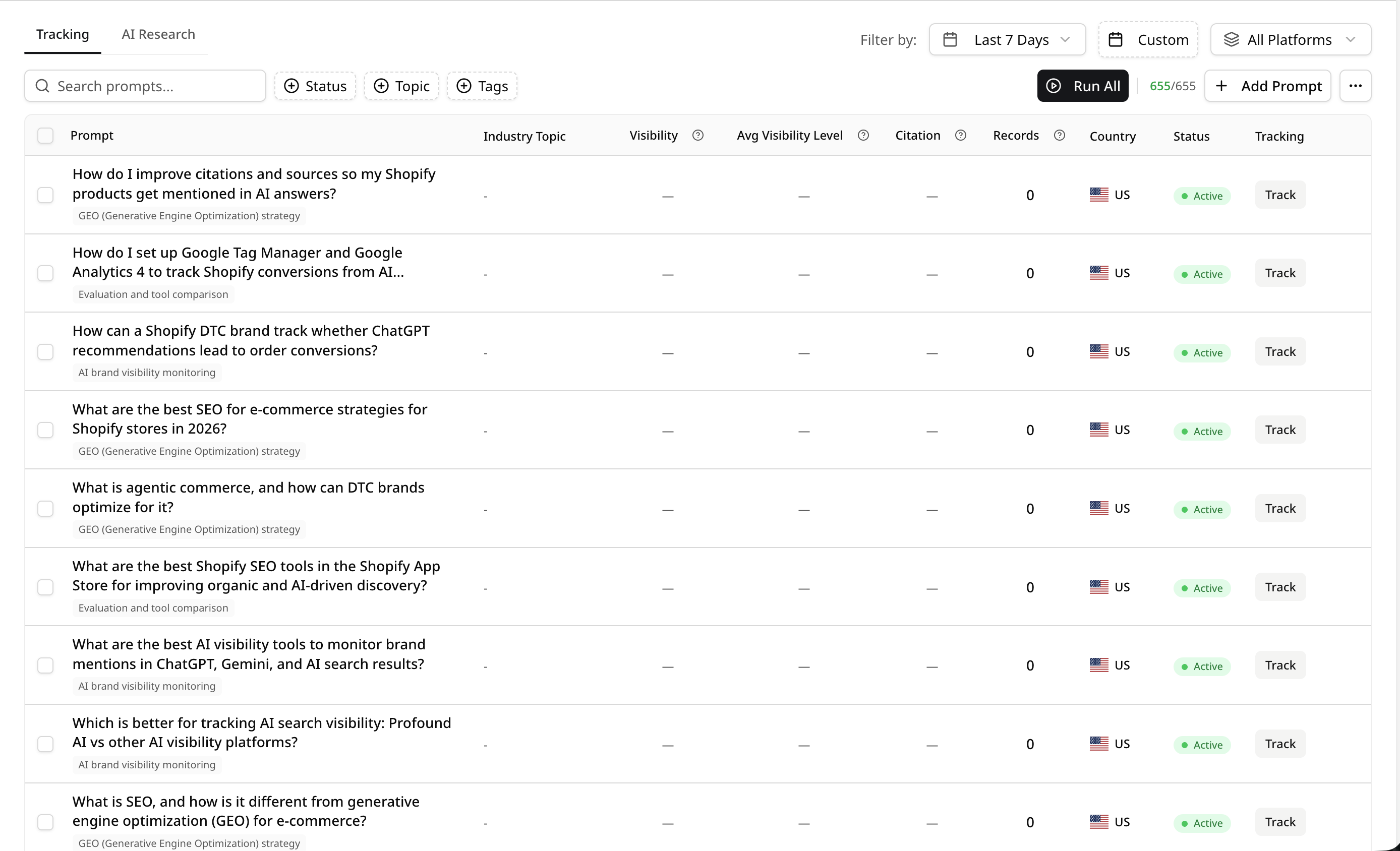The height and width of the screenshot is (851, 1400).
Task: Click Track for Profound AI comparison prompt
Action: [x=1279, y=744]
